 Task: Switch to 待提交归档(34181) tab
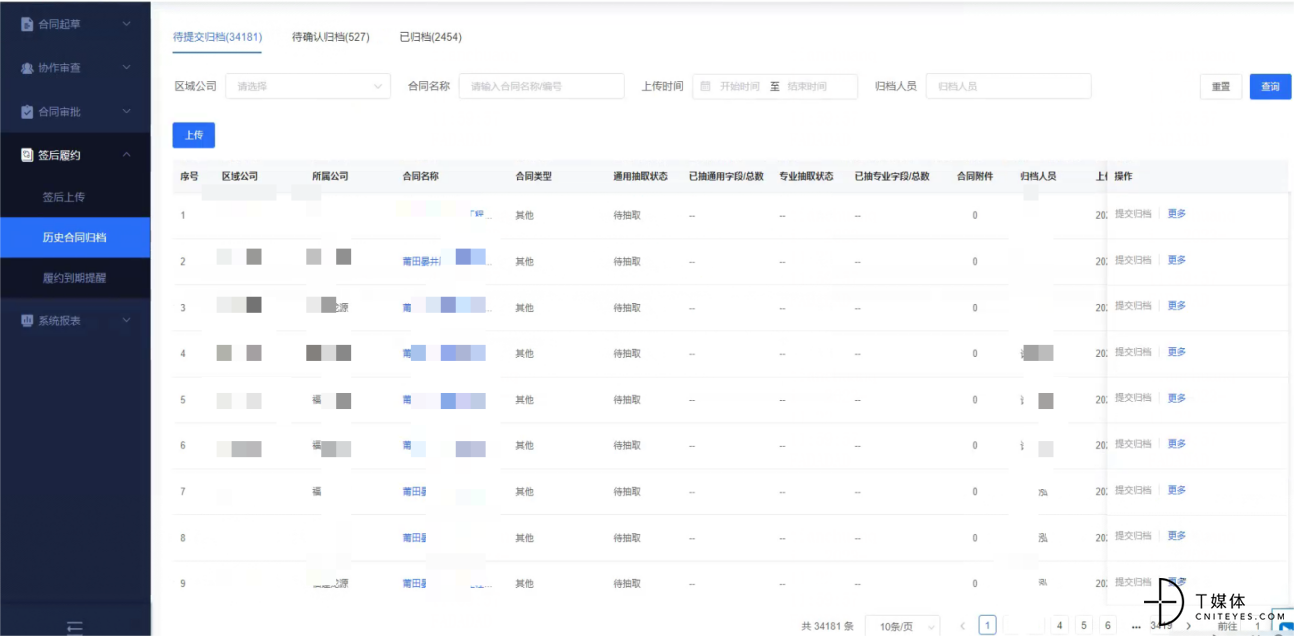point(217,37)
